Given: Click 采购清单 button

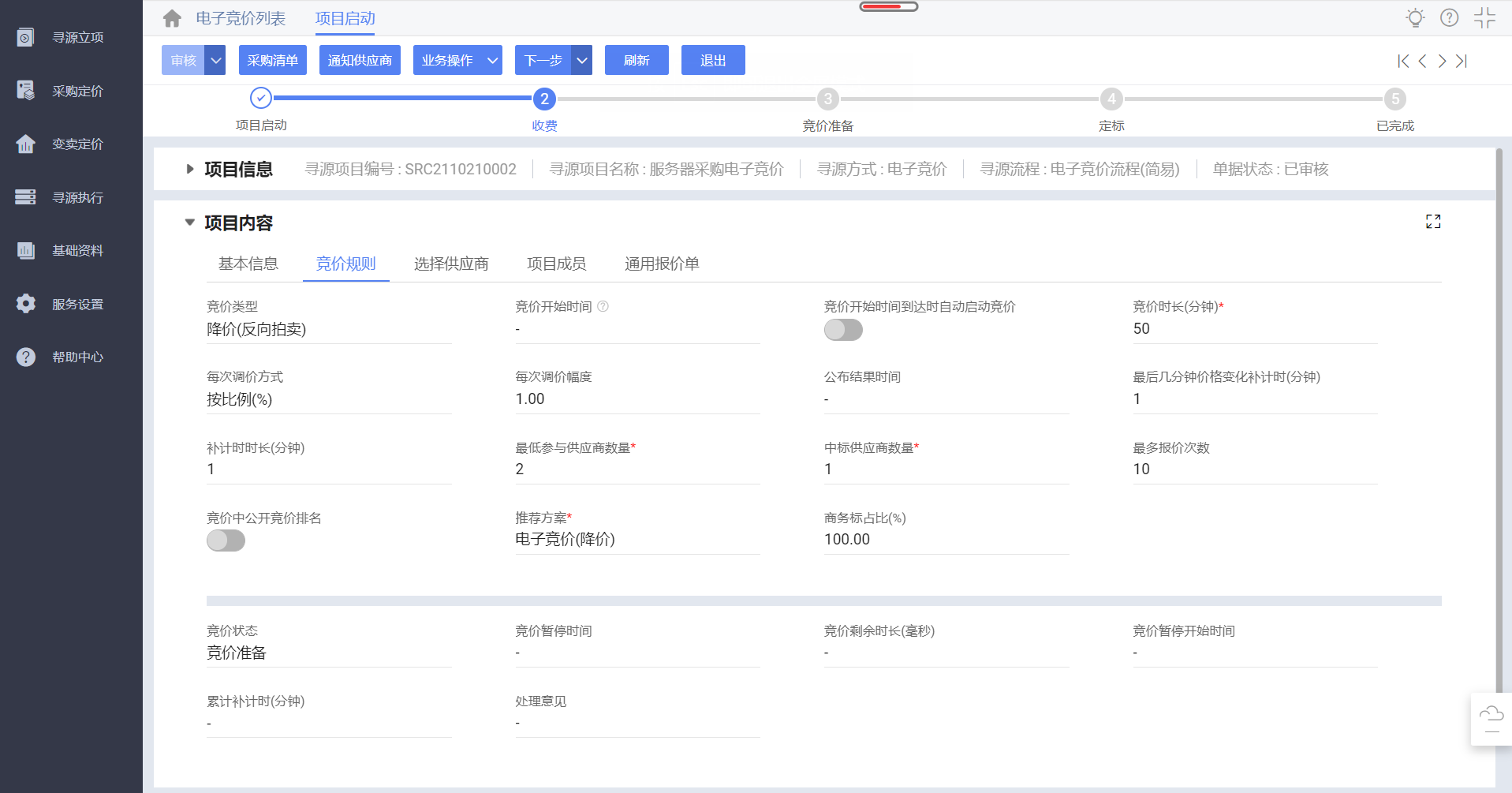Looking at the screenshot, I should [x=273, y=60].
